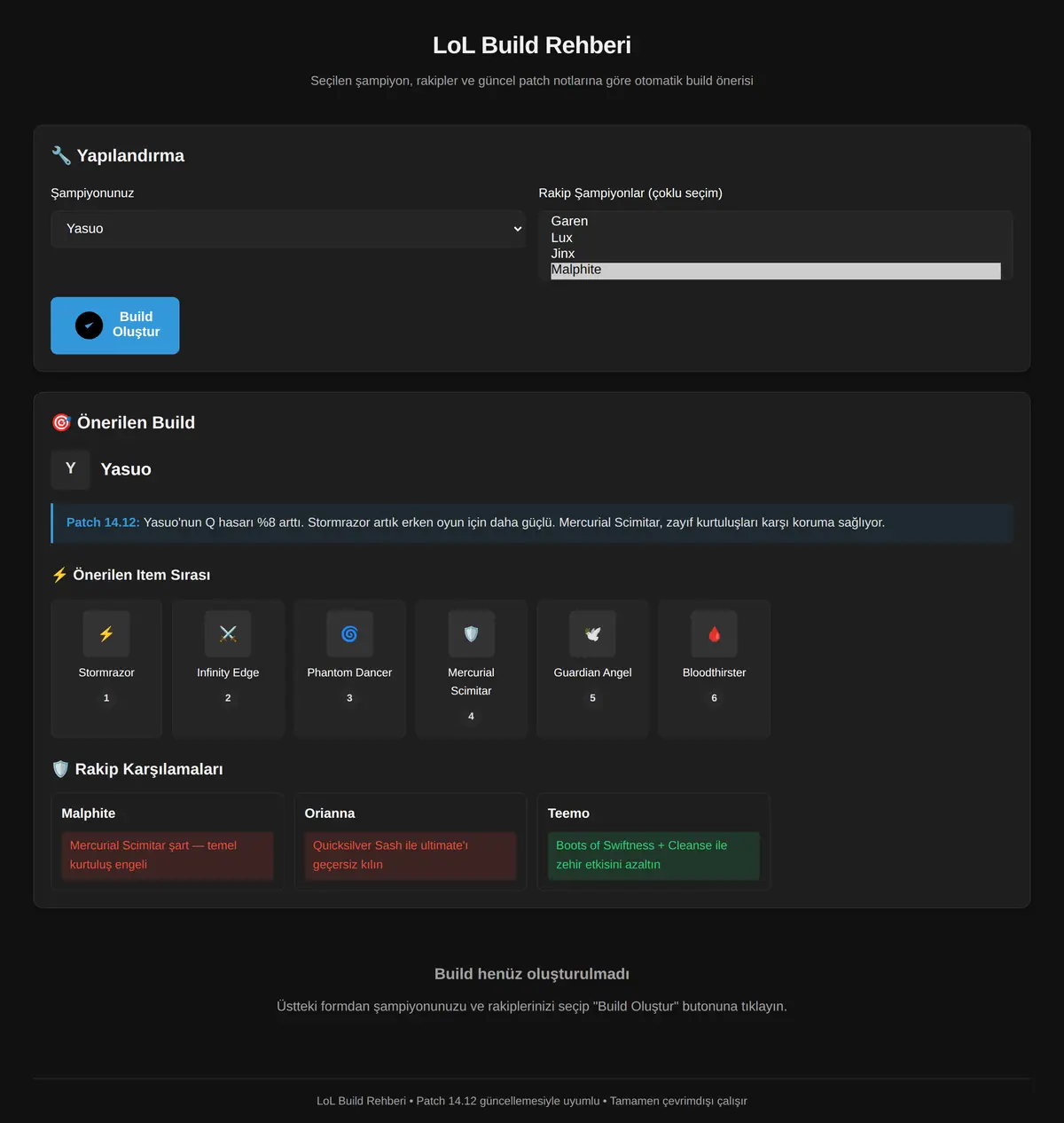Click the Phantom Dancer item name
The width and height of the screenshot is (1064, 1123).
(x=349, y=672)
